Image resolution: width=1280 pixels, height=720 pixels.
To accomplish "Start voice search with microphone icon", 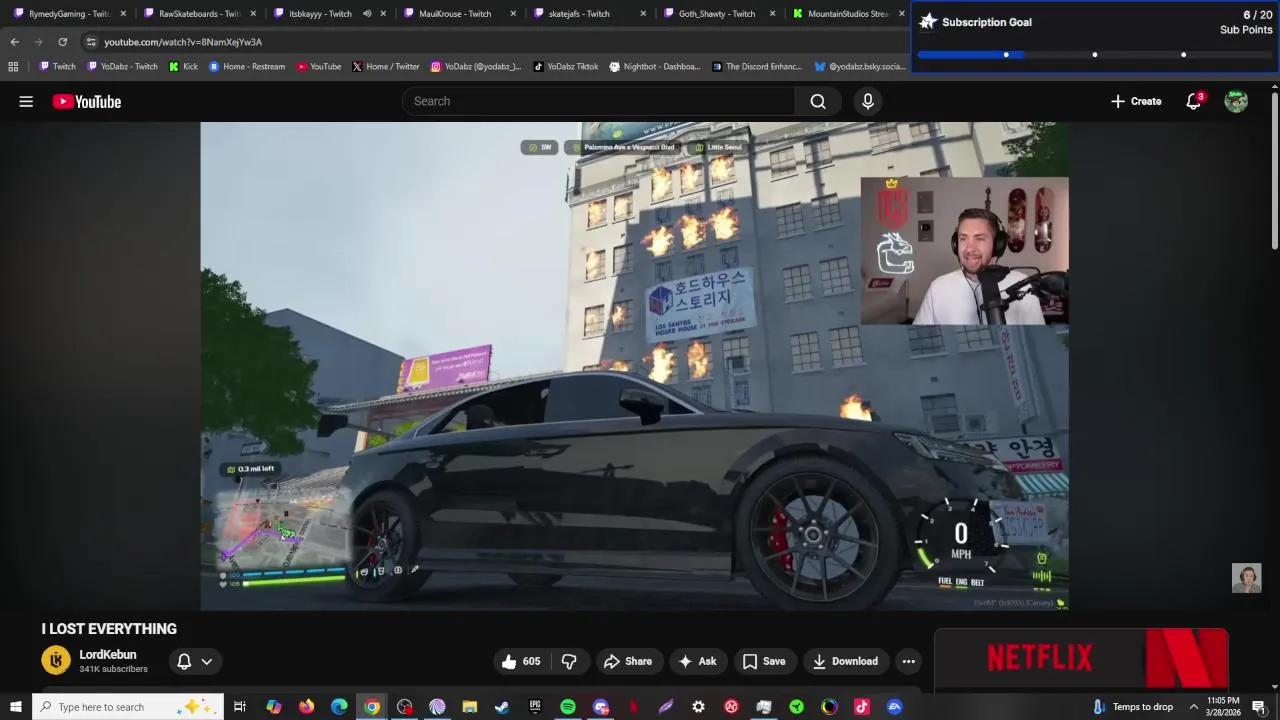I will coord(868,101).
